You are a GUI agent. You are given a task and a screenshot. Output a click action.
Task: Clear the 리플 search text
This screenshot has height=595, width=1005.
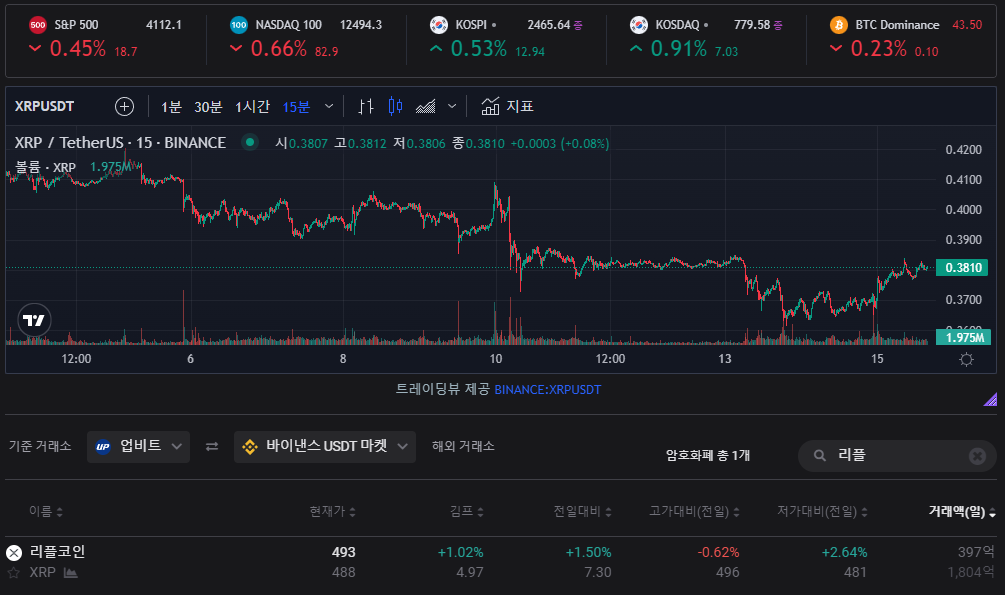click(x=977, y=456)
